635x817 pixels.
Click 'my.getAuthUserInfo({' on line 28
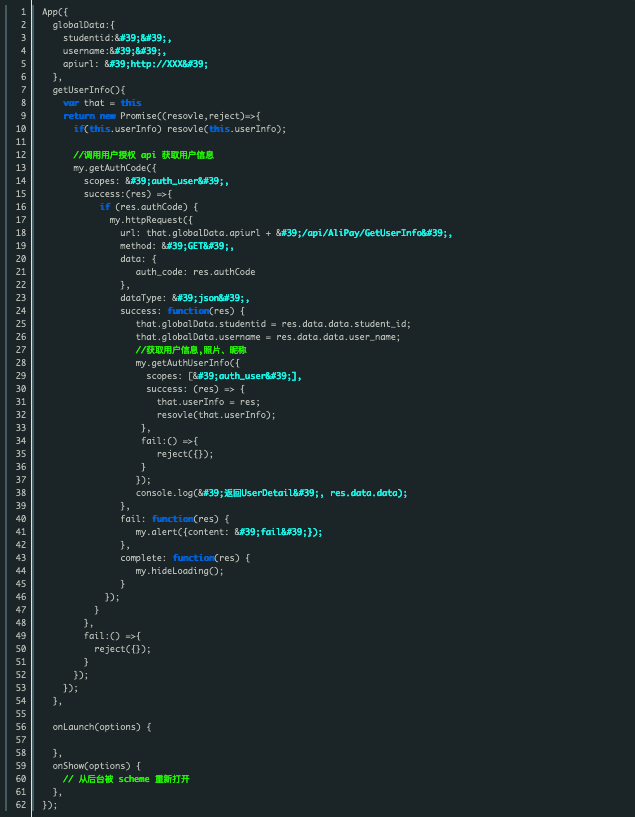(188, 363)
